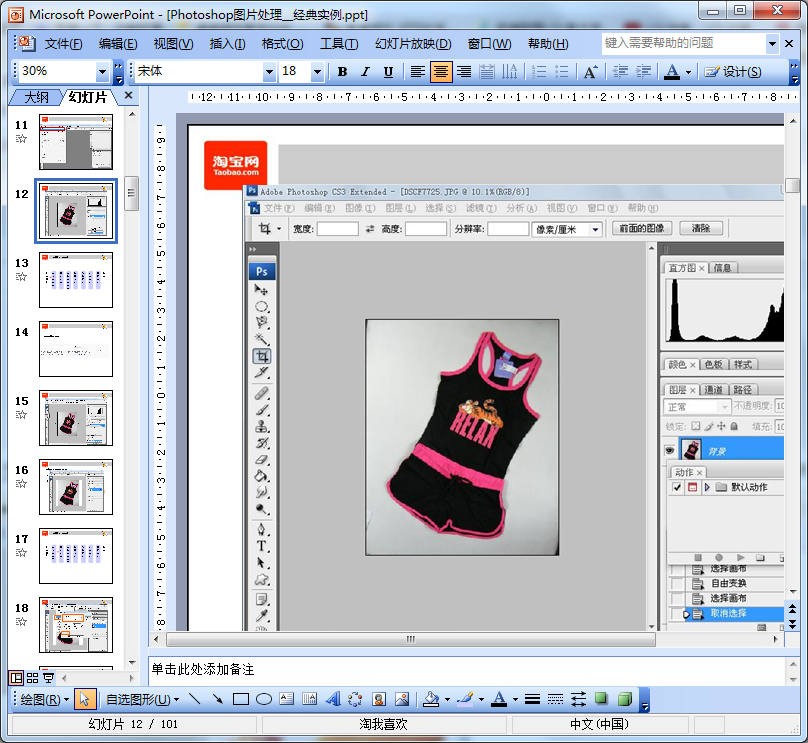Pick the Oval shape tool

point(264,699)
